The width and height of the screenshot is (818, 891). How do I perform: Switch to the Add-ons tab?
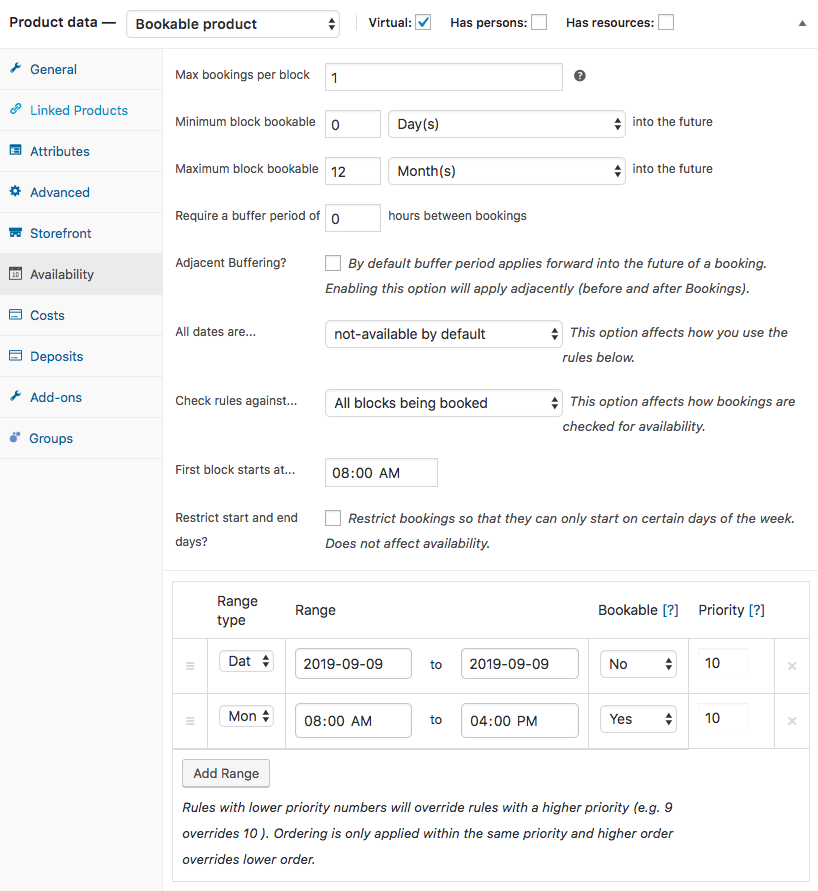[x=81, y=397]
